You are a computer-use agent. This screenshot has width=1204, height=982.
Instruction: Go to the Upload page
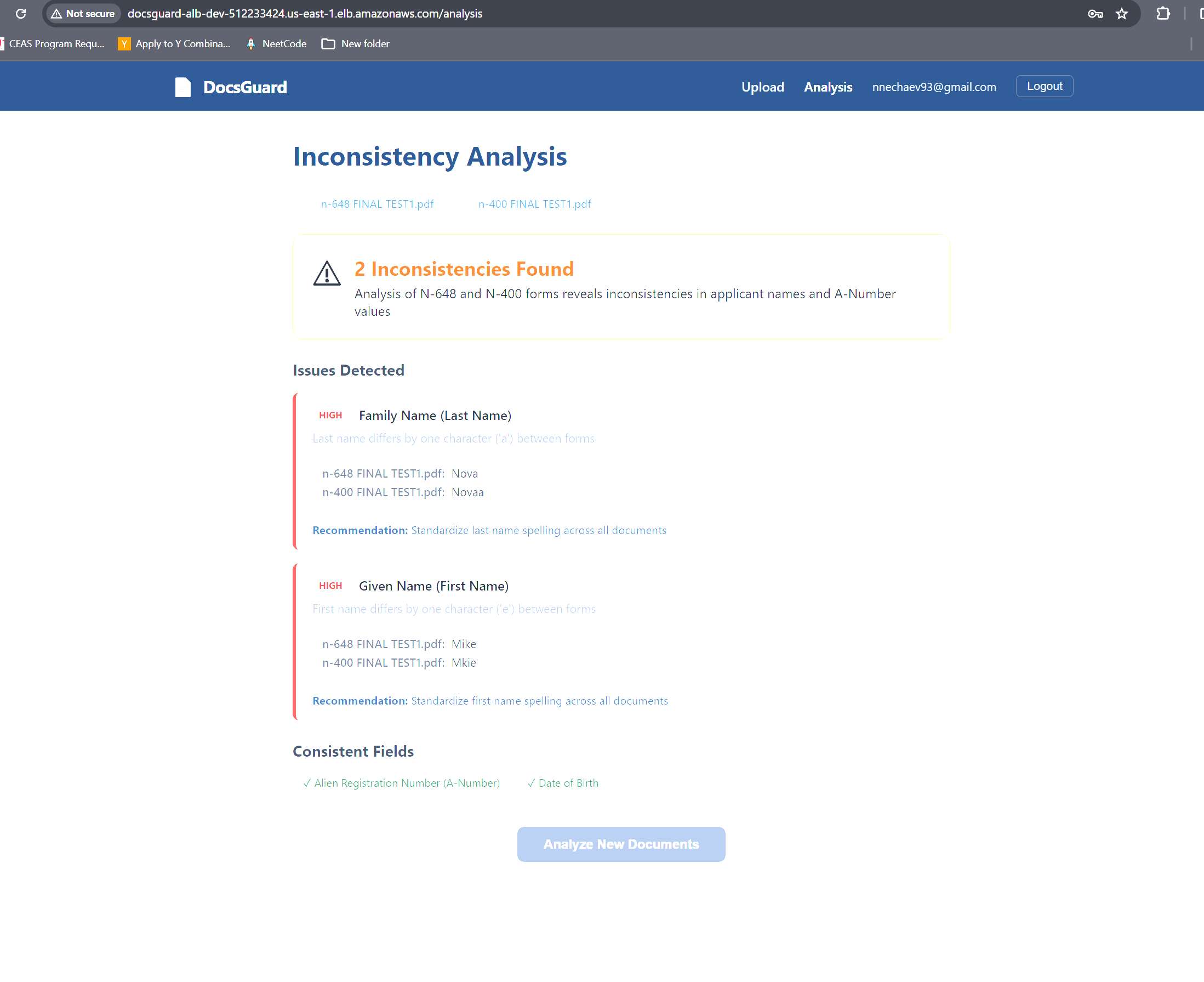762,87
